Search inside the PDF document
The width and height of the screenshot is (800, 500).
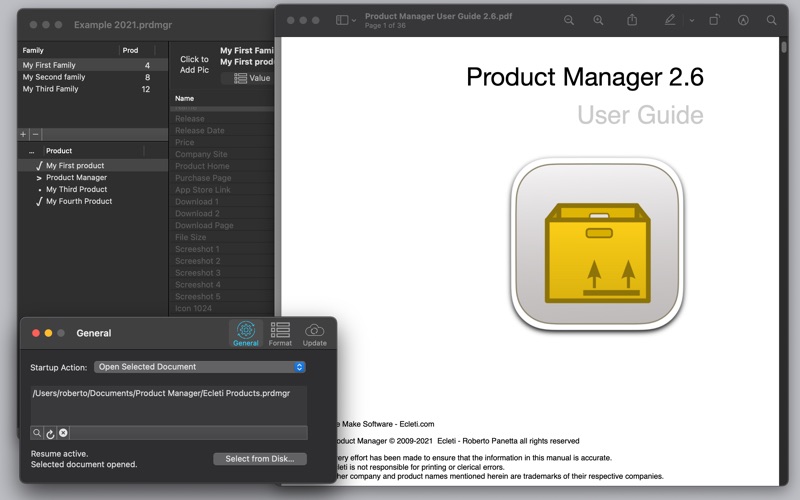(771, 20)
